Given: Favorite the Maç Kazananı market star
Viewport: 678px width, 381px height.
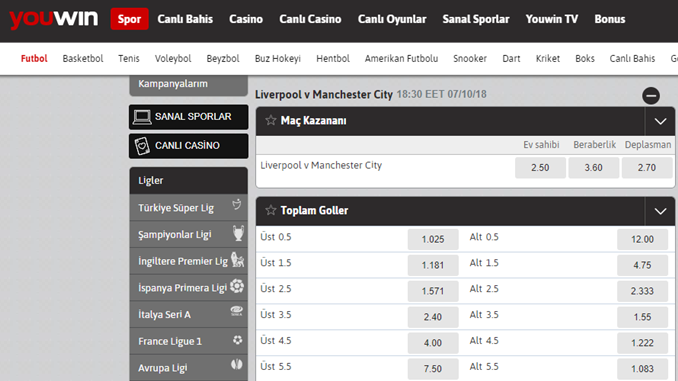Looking at the screenshot, I should click(271, 120).
